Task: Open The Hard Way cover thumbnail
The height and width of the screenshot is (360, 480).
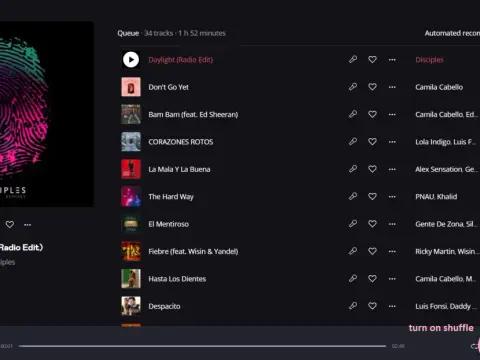Action: pyautogui.click(x=131, y=196)
